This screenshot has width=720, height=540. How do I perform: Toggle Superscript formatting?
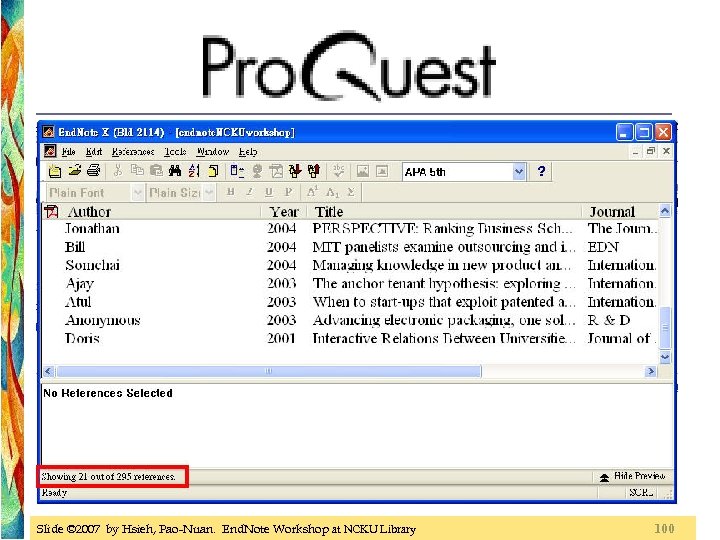click(x=312, y=192)
